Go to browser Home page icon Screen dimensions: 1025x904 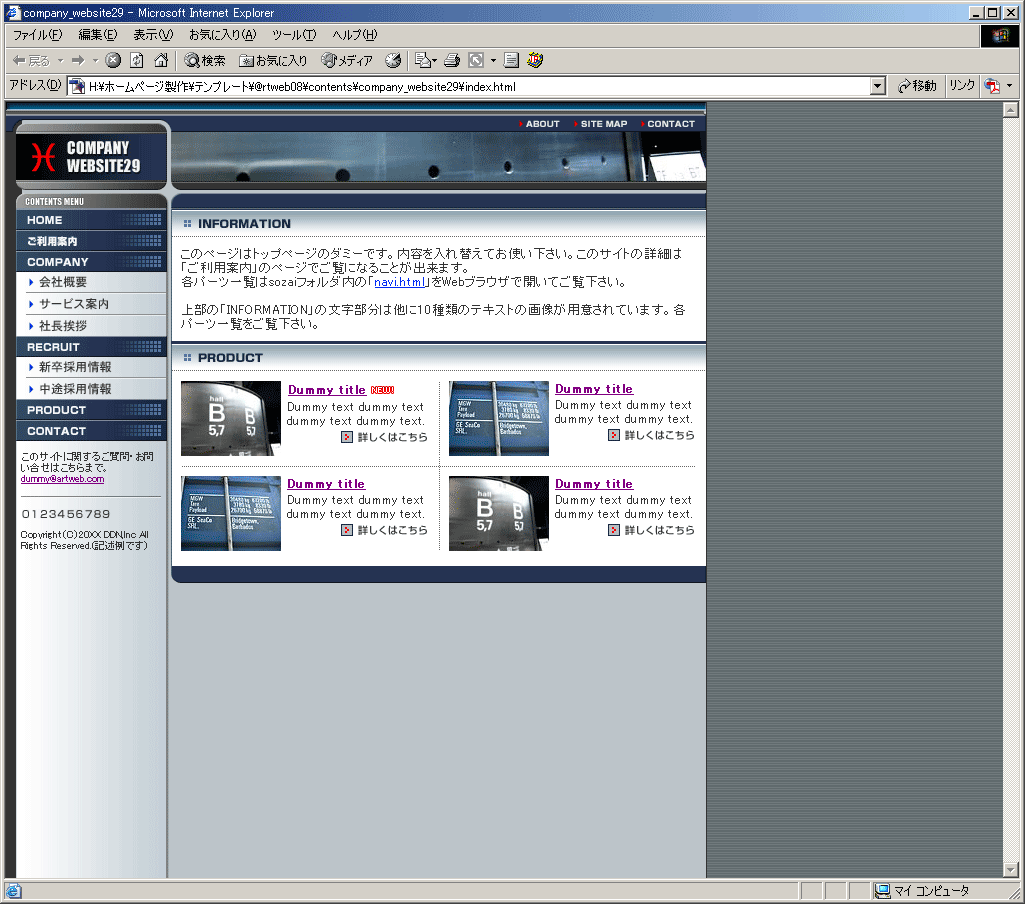160,61
